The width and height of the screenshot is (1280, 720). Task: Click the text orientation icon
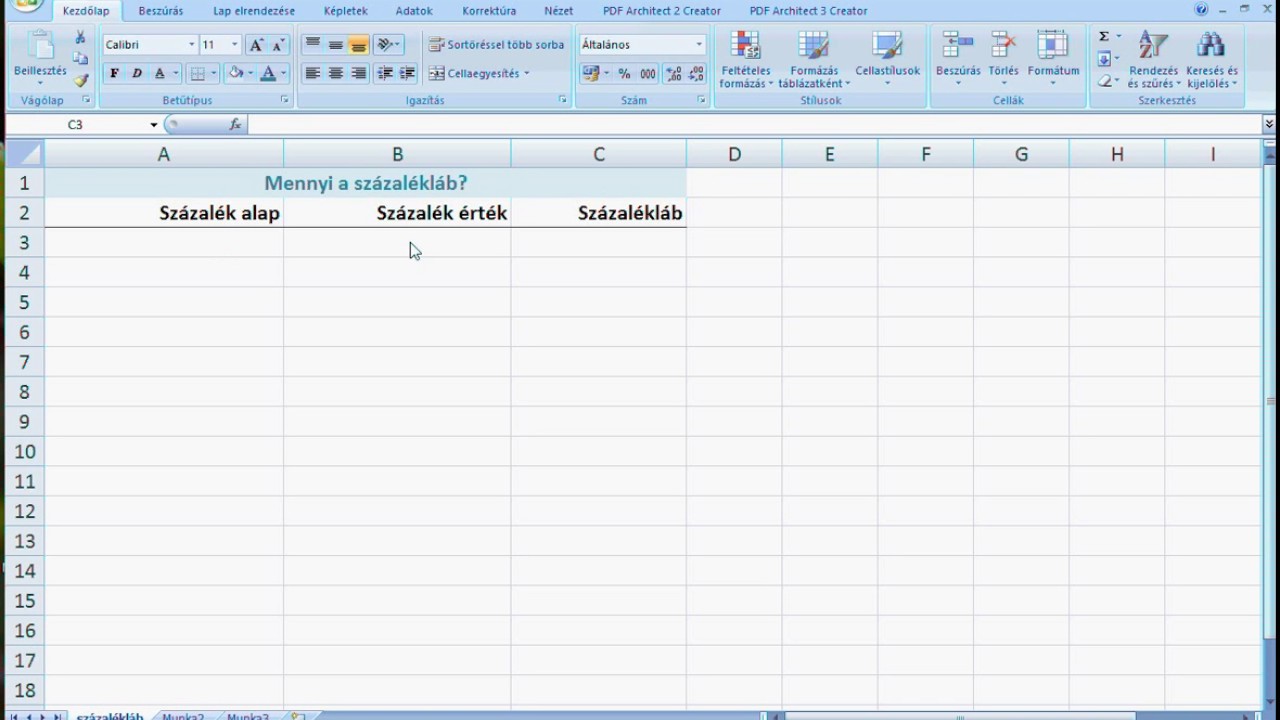[385, 45]
